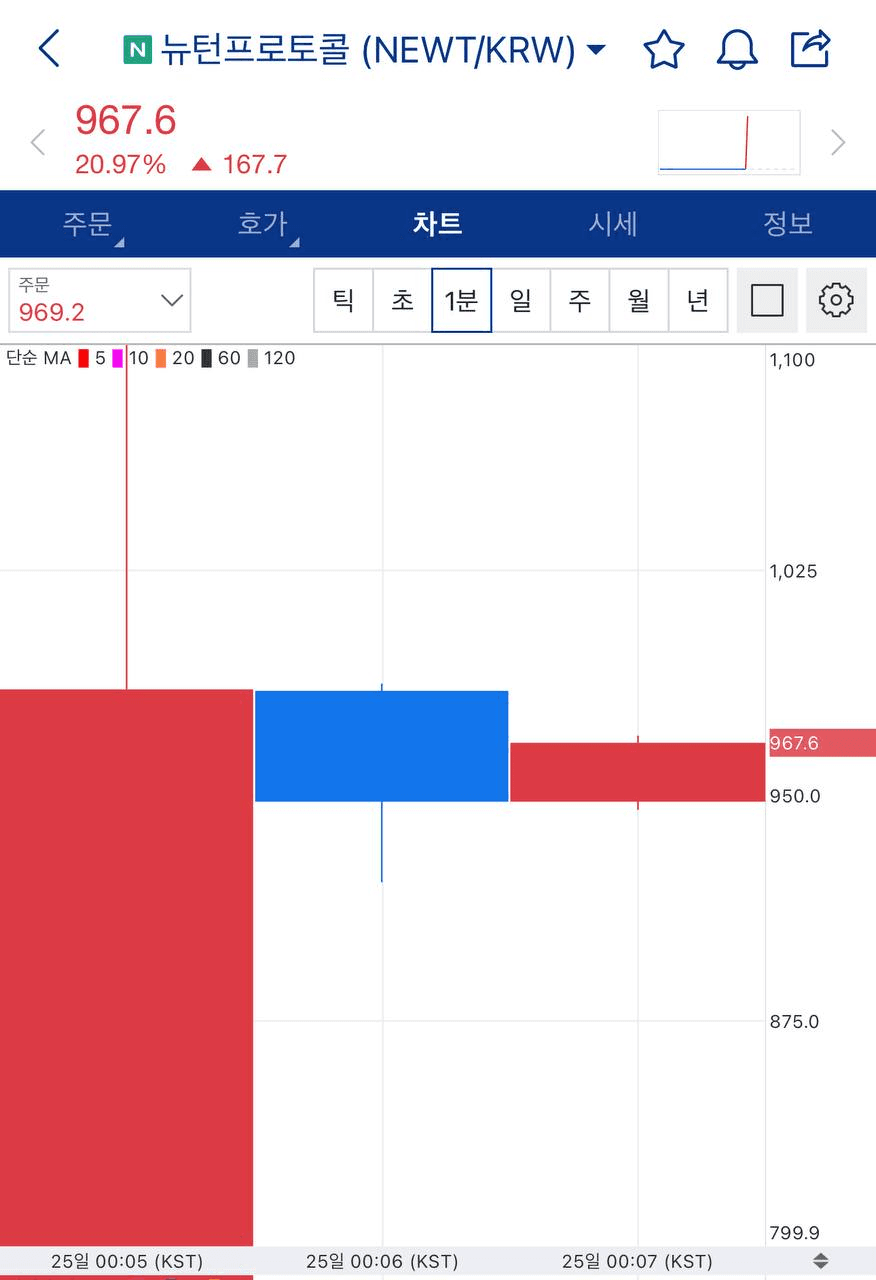Click the 25일 00:06 (KST) time label

click(382, 1261)
